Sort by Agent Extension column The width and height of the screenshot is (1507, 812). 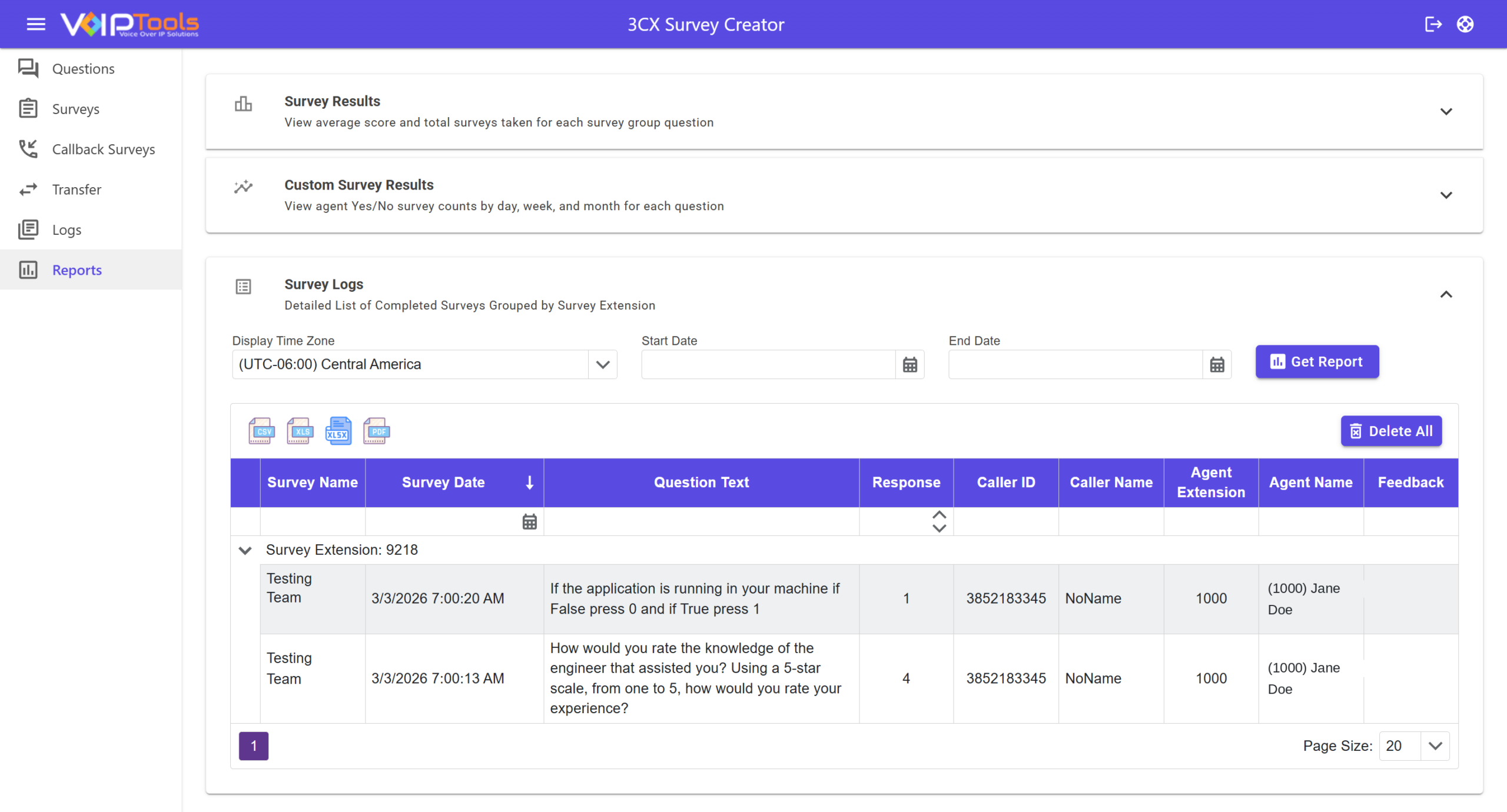pos(1211,482)
